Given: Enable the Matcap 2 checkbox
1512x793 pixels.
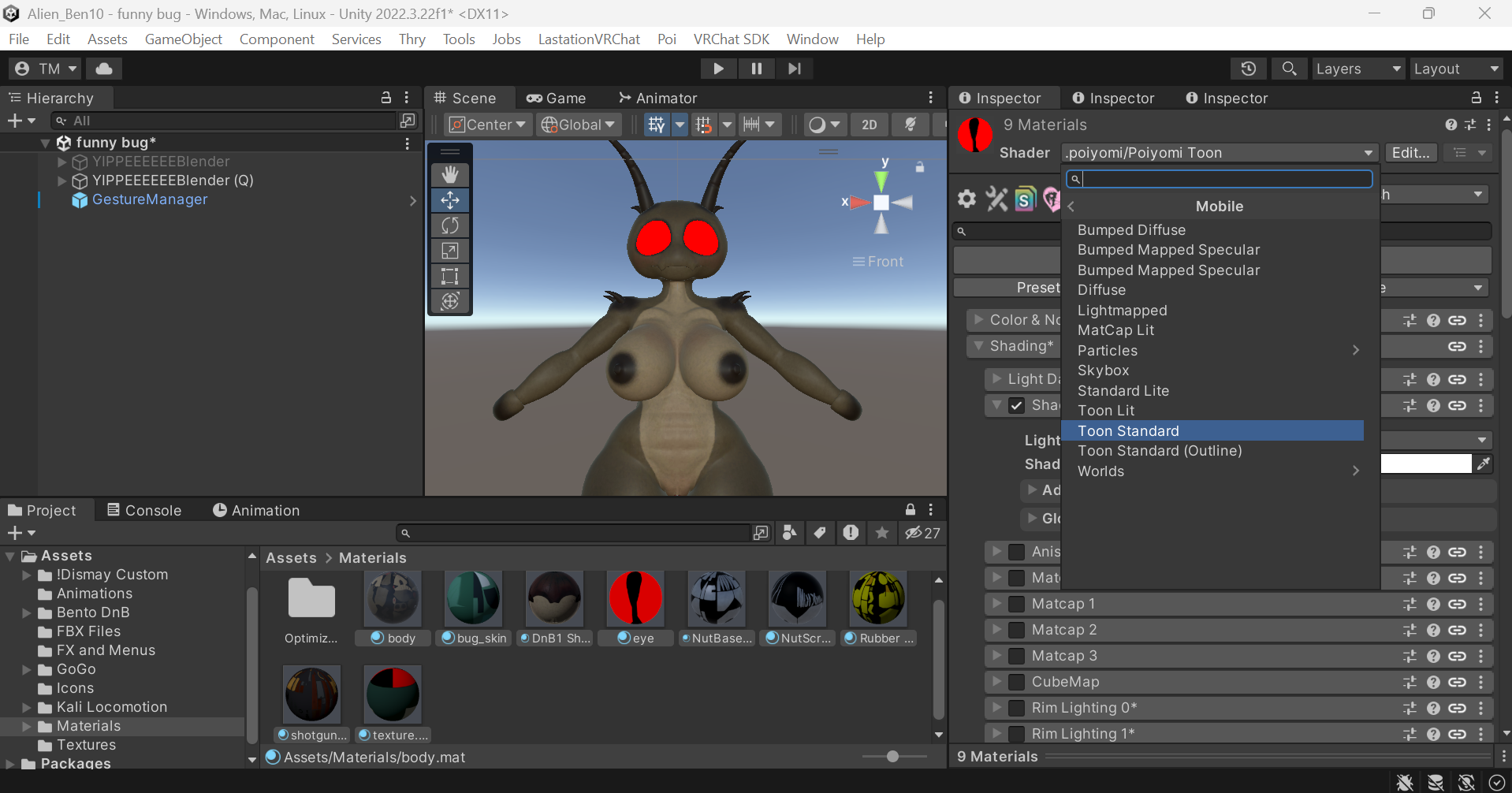Looking at the screenshot, I should coord(1017,630).
